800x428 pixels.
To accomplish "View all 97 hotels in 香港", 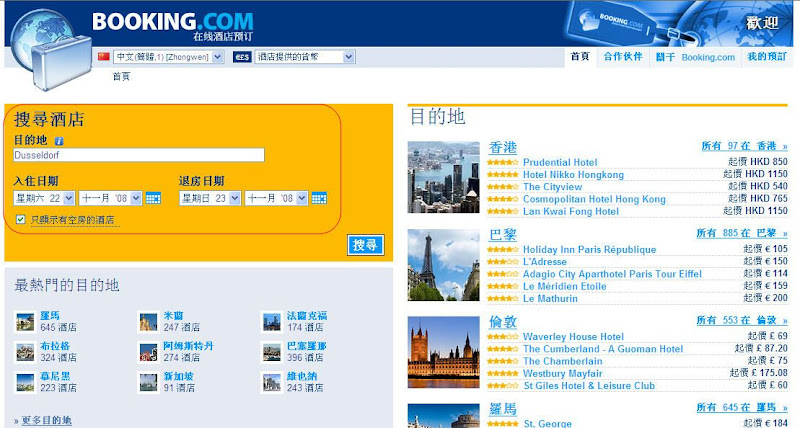I will (x=744, y=146).
